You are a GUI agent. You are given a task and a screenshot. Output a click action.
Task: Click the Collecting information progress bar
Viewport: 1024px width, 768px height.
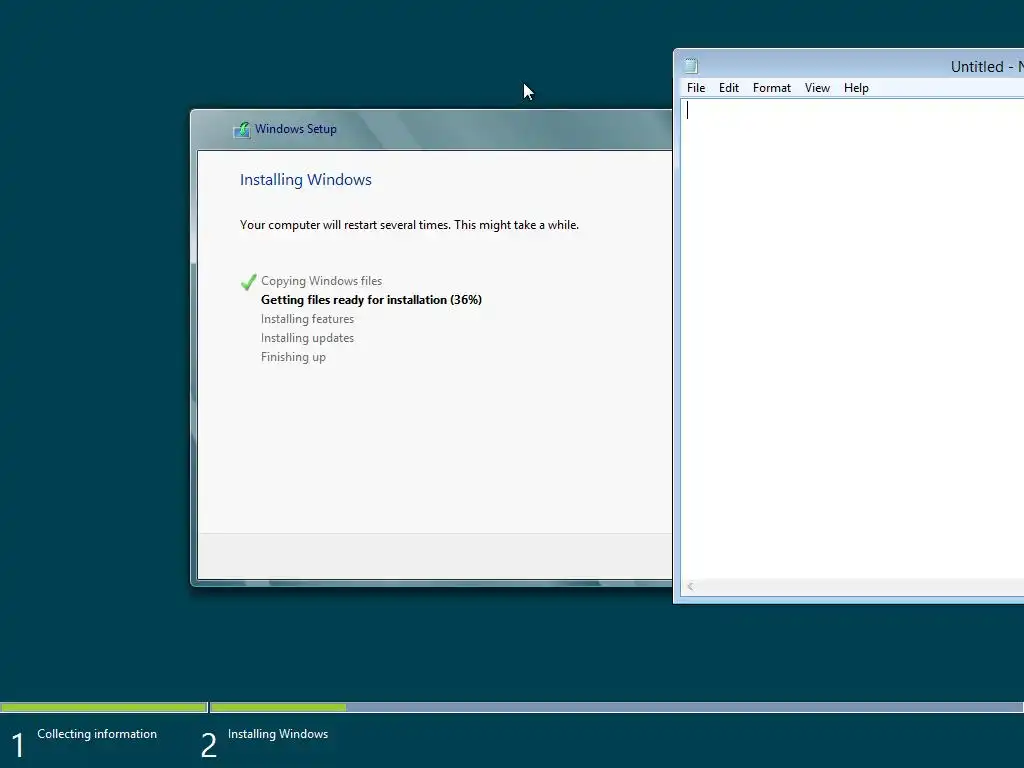pos(104,707)
